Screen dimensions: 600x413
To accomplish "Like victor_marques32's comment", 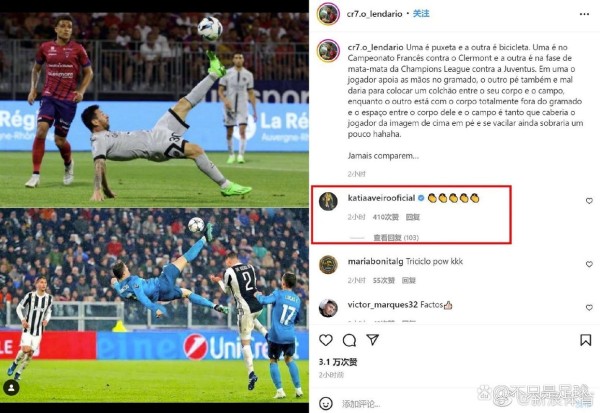I will (x=589, y=307).
